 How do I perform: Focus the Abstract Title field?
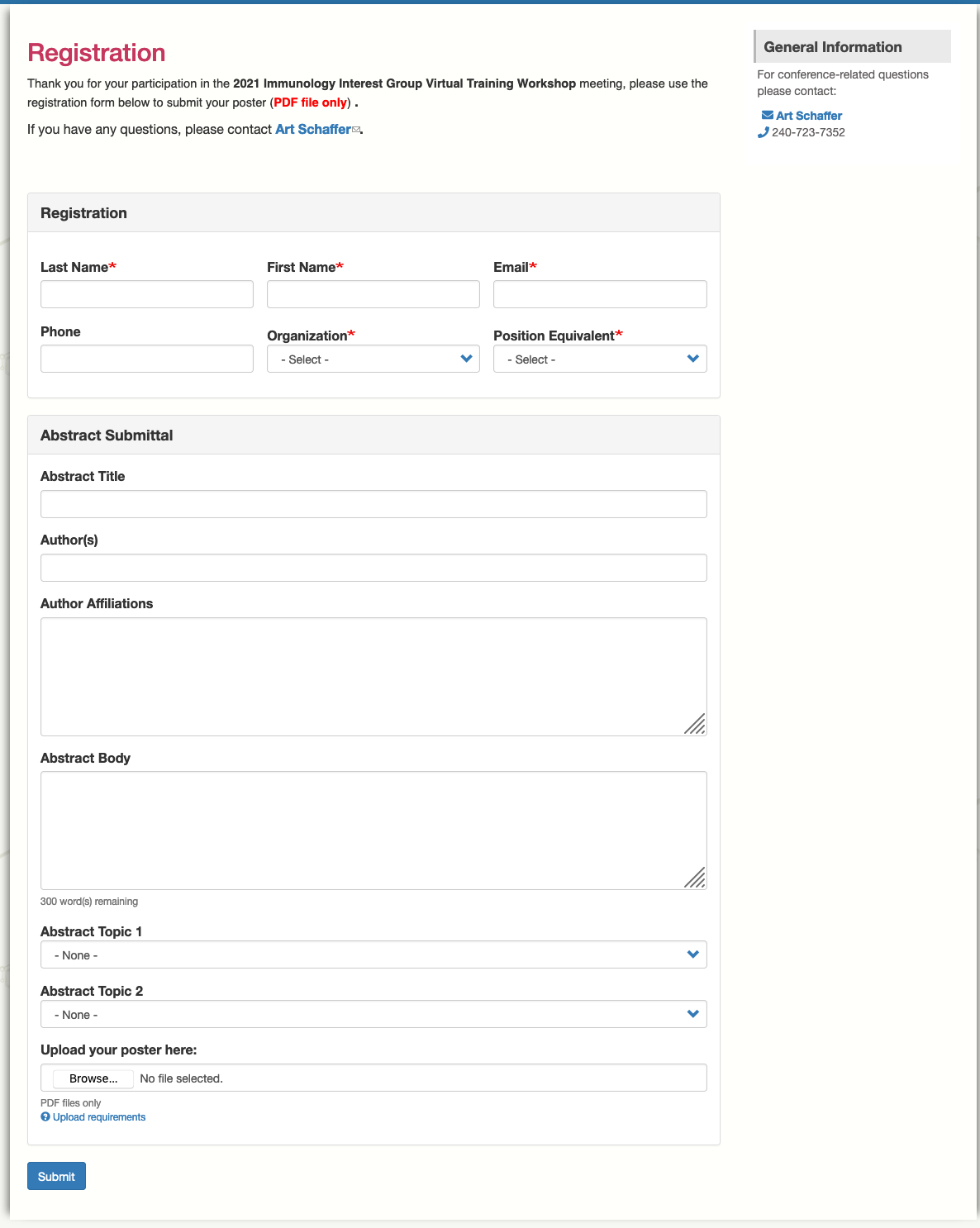(373, 505)
